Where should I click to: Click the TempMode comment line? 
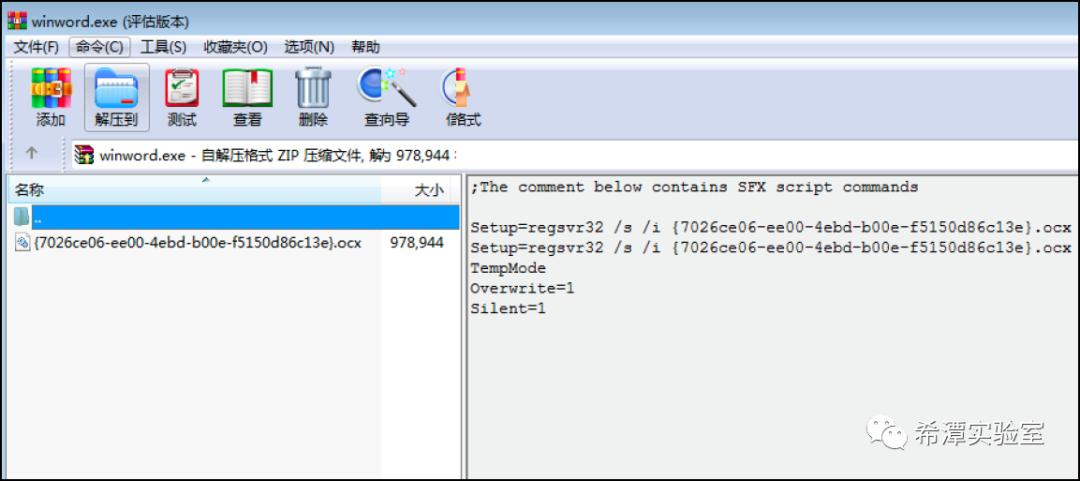point(508,268)
